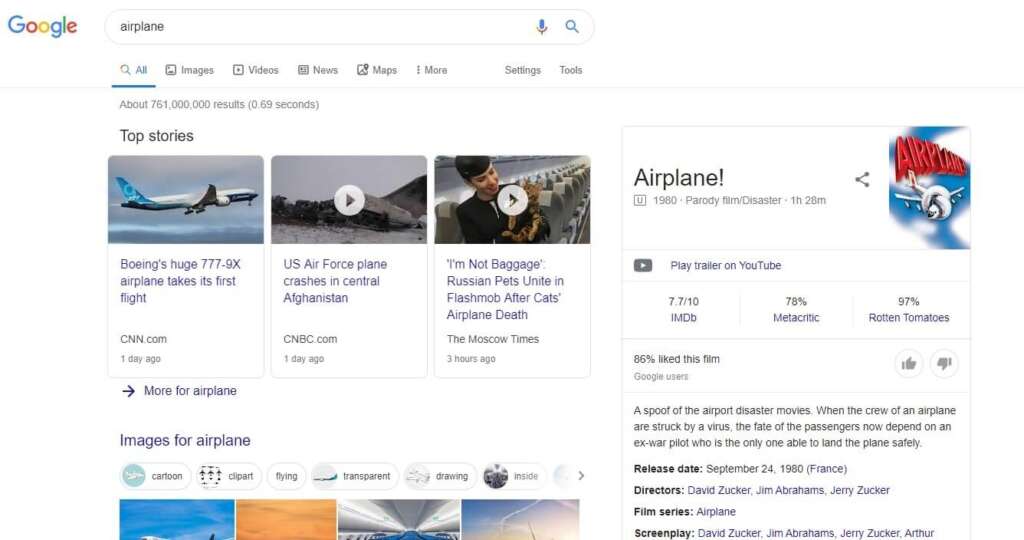Advance image filter chips with right chevron

(x=581, y=476)
